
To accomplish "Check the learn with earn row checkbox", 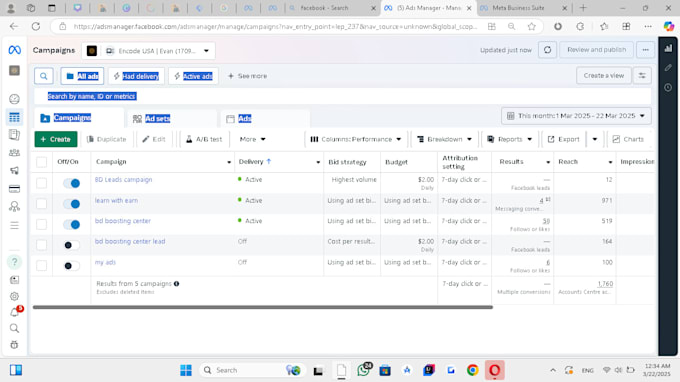I will tap(42, 203).
